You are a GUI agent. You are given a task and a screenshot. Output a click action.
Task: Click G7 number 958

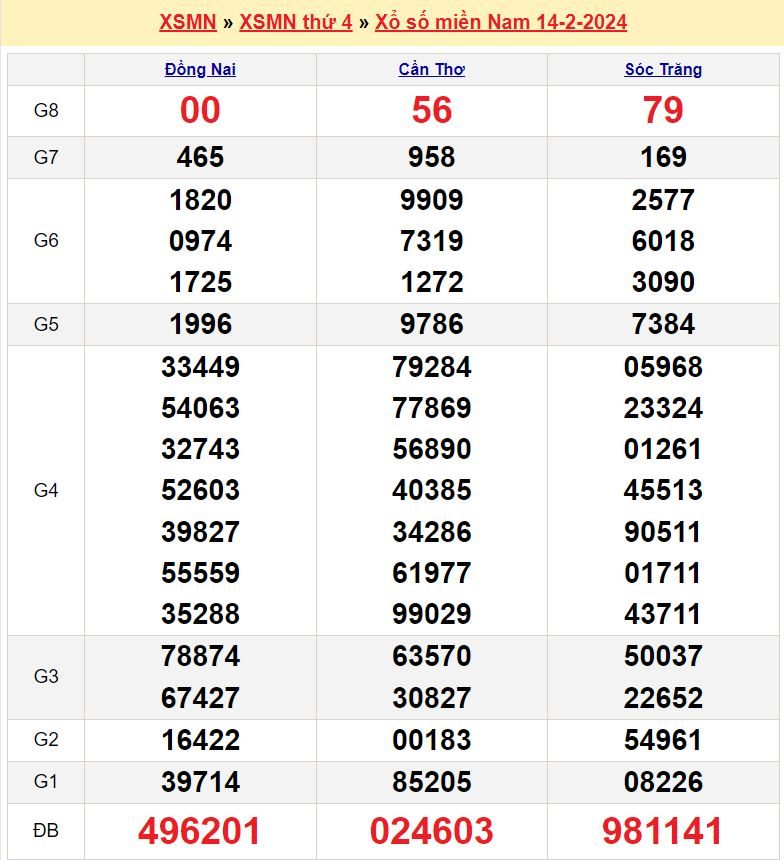coord(432,157)
